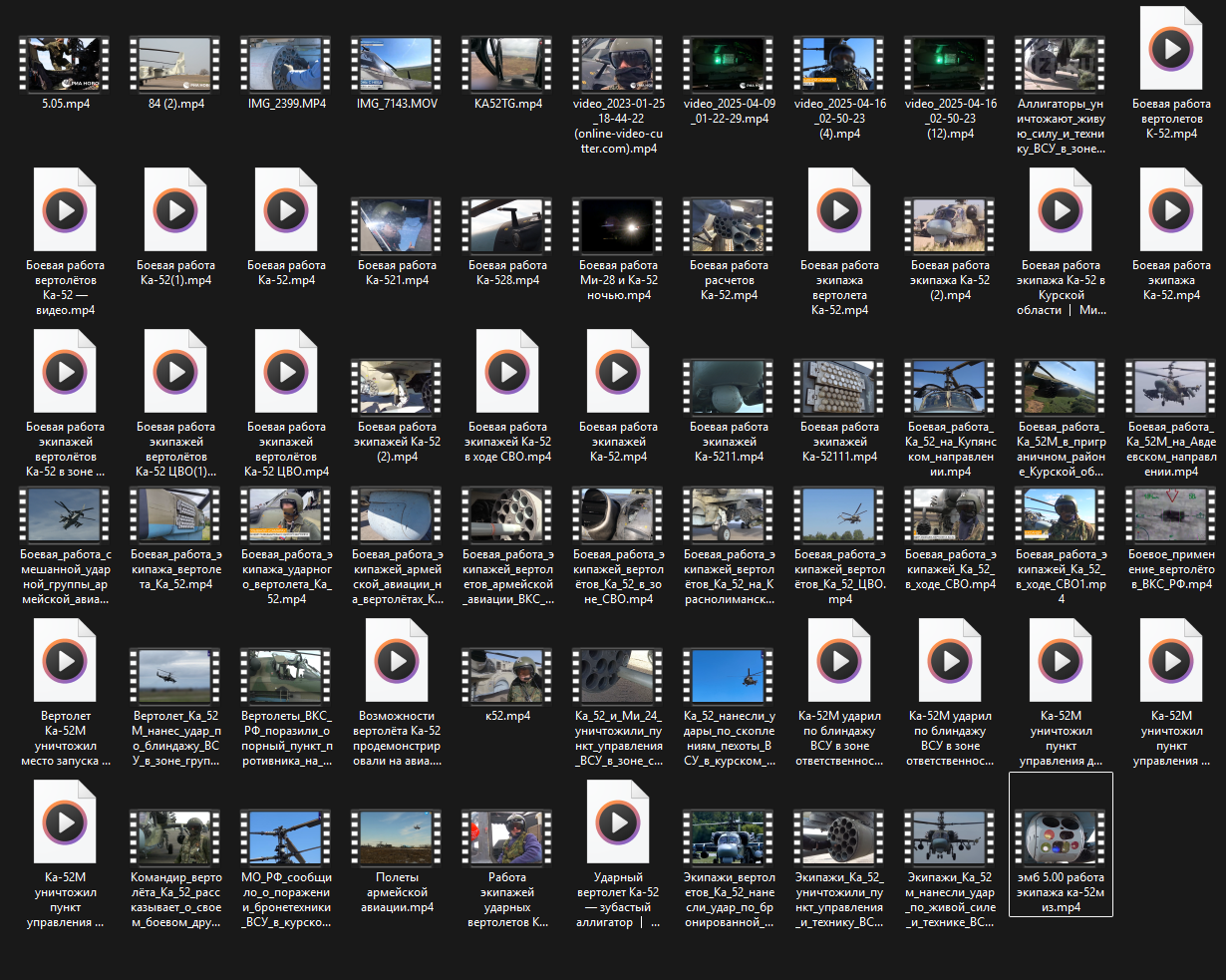Select video_2025-04-16_02-50-23 (4).mp4 file
Viewport: 1226px width, 980px height.
(839, 65)
